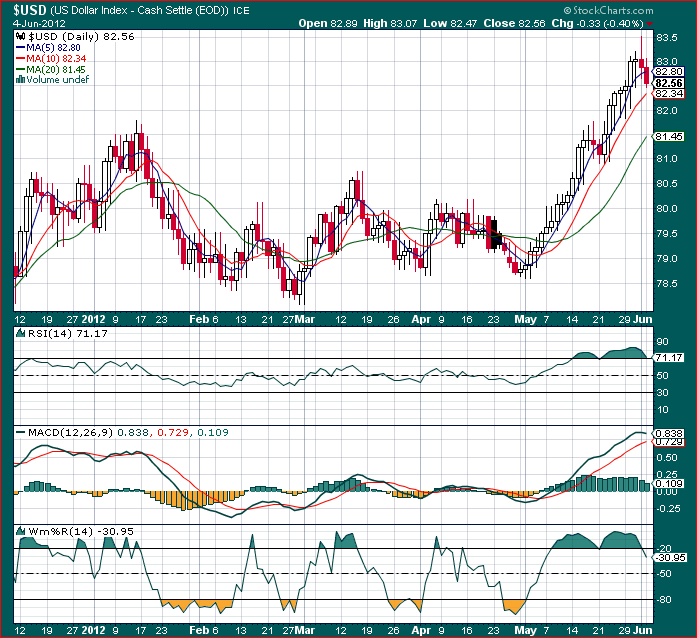Click the 83.5 price axis label
The image size is (697, 638).
[666, 38]
